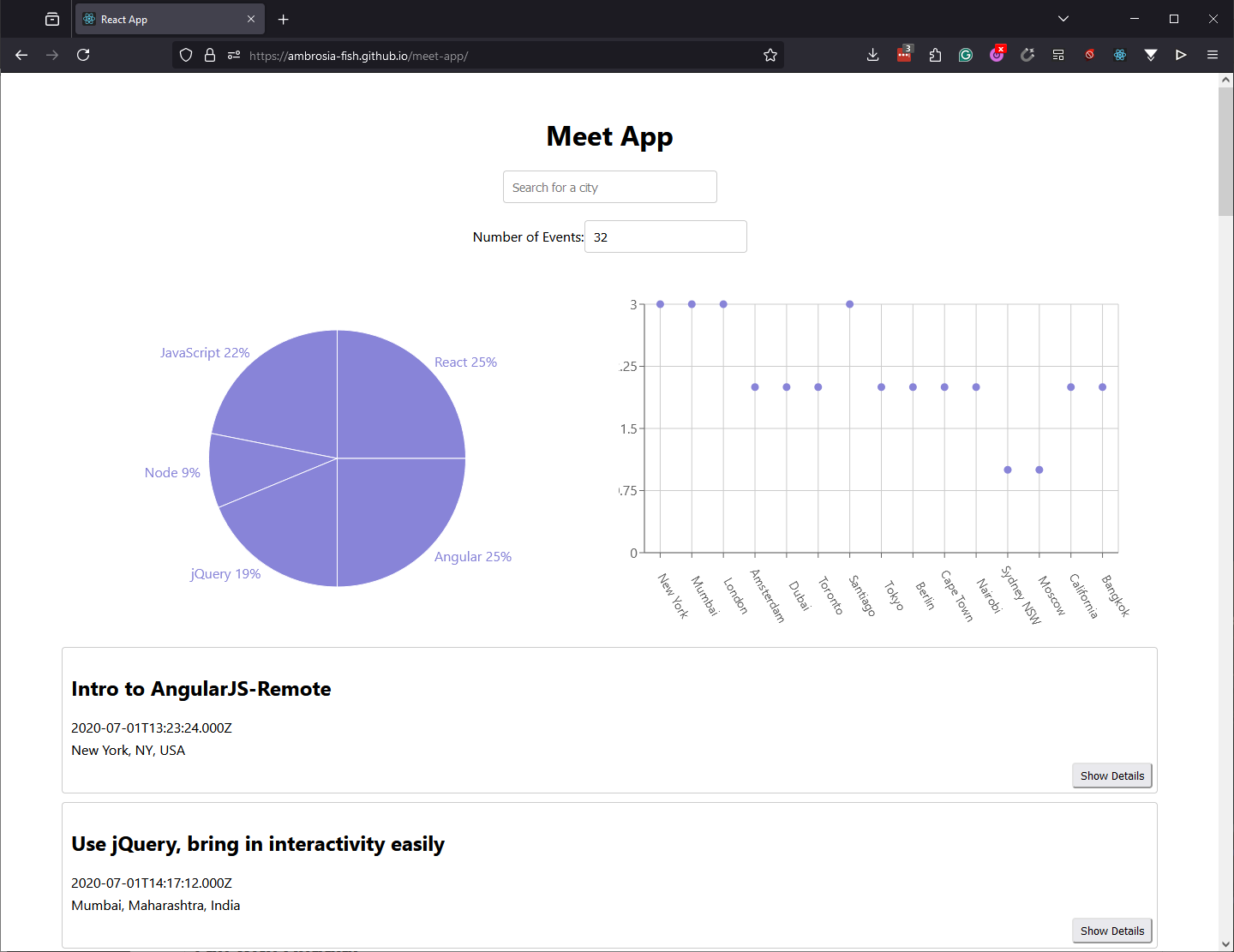1234x952 pixels.
Task: Reload the Meet App page
Action: coord(83,54)
